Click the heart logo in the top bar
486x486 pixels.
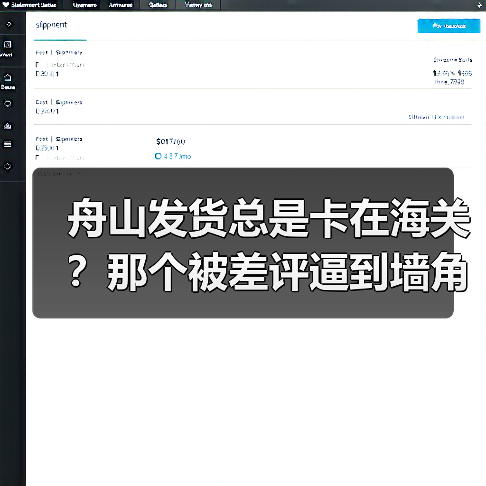click(x=5, y=5)
